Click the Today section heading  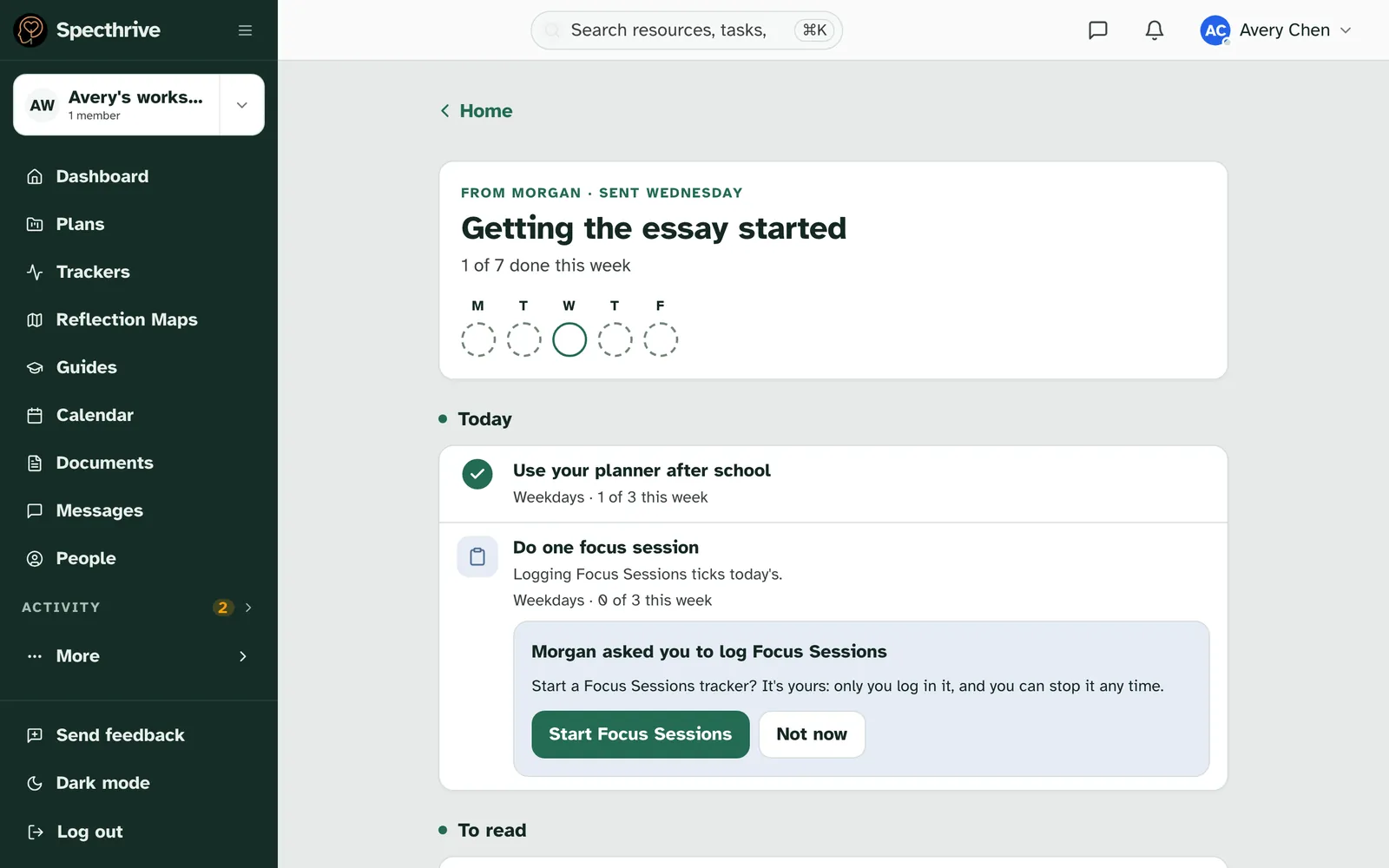point(484,419)
